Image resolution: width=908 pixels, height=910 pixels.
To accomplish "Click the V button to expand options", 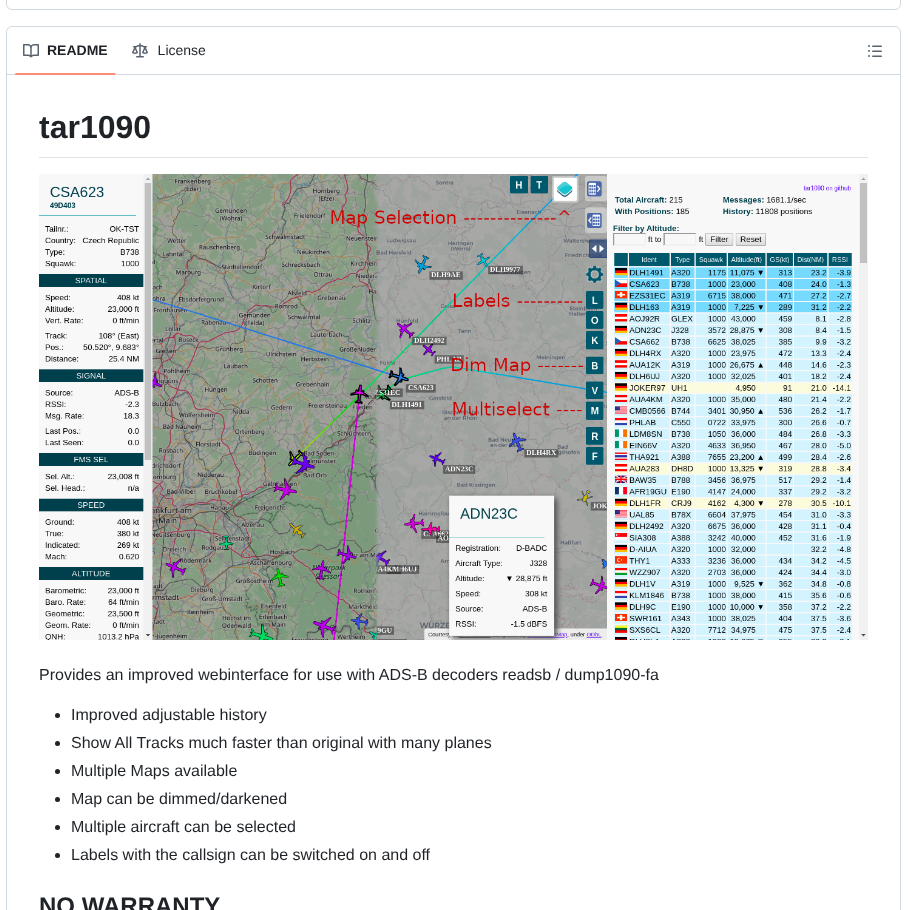I will tap(594, 390).
